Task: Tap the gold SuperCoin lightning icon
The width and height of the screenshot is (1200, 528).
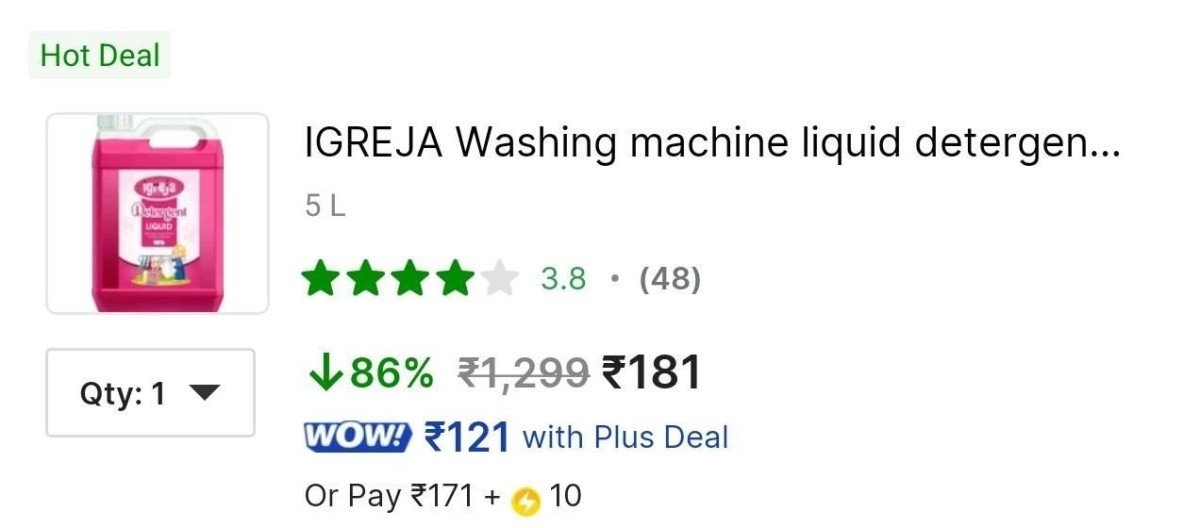Action: tap(525, 499)
